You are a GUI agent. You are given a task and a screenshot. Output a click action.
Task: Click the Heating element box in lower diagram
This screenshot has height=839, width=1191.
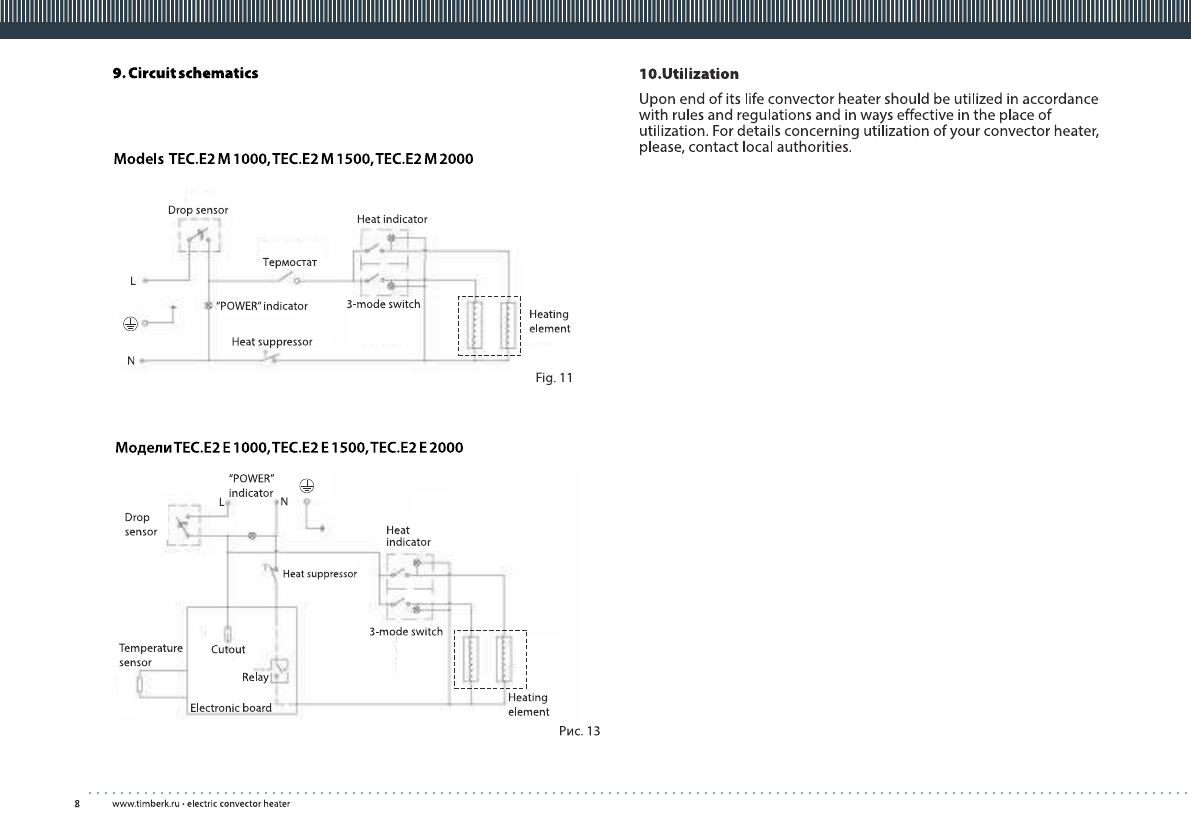pyautogui.click(x=489, y=659)
